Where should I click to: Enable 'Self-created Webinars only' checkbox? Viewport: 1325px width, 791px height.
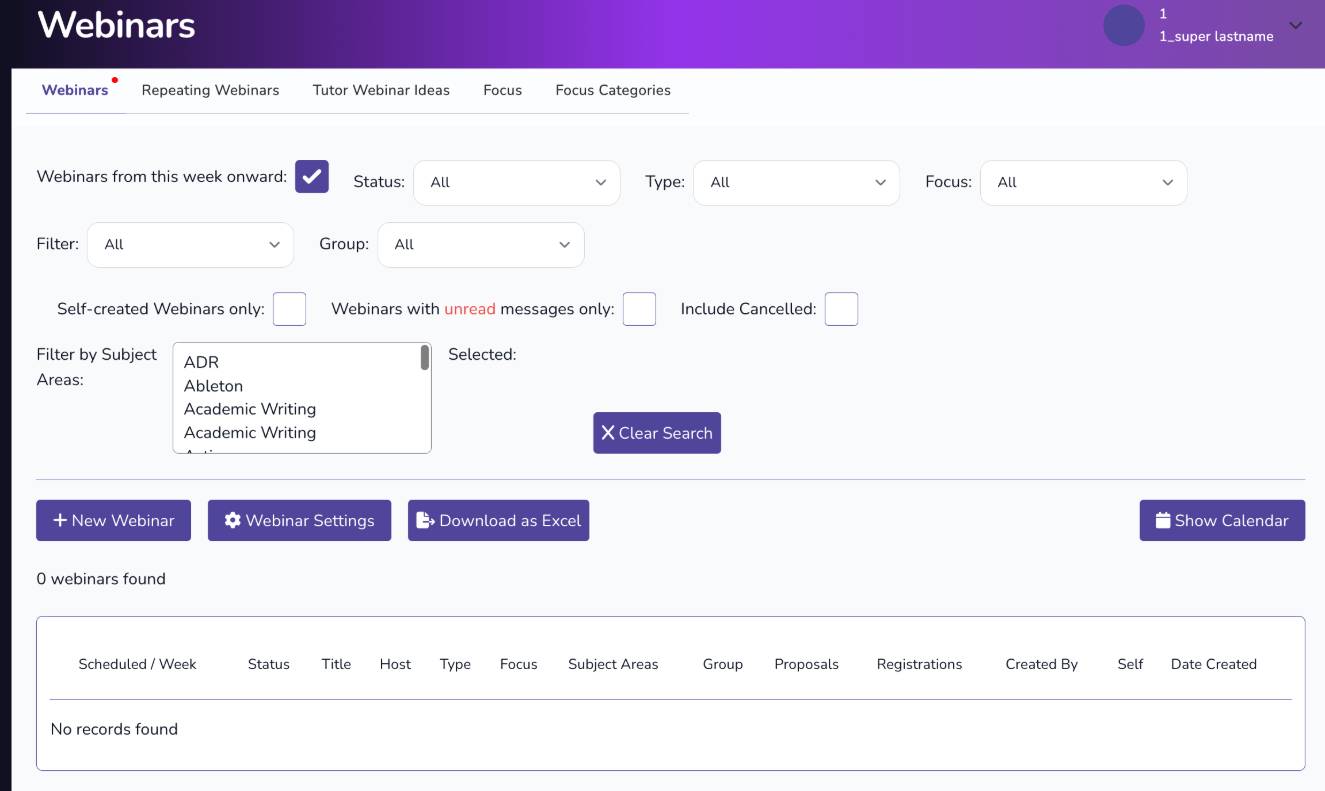(289, 309)
